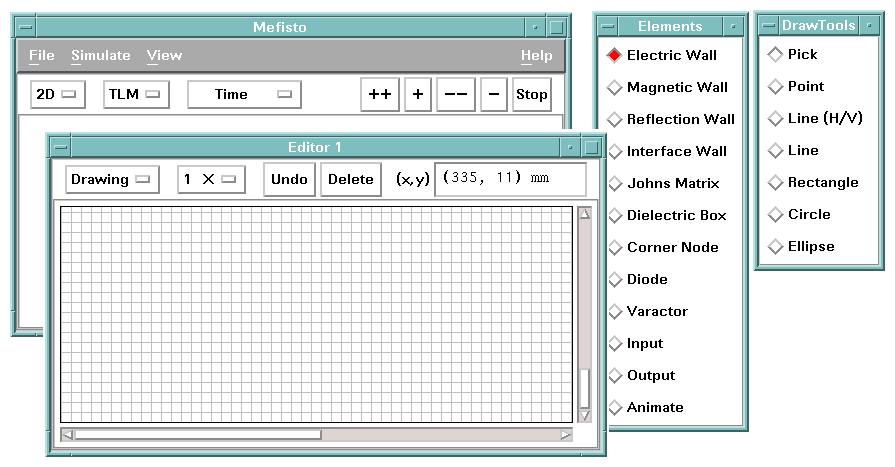Maximize the Mefisto window
This screenshot has width=895, height=467.
coord(557,27)
